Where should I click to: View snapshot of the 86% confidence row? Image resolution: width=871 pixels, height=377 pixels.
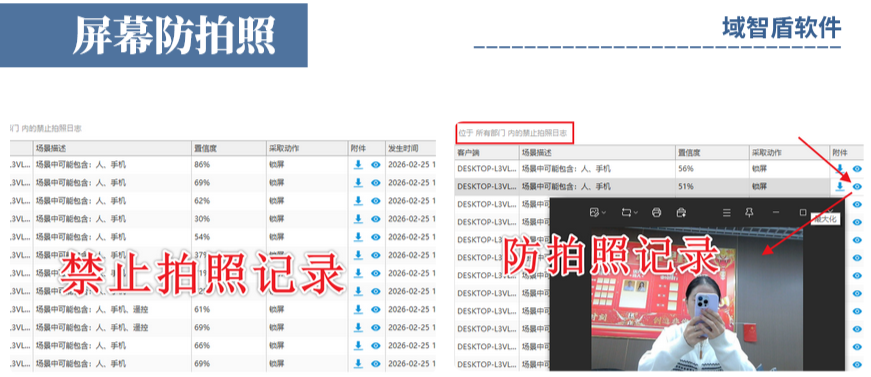[376, 165]
